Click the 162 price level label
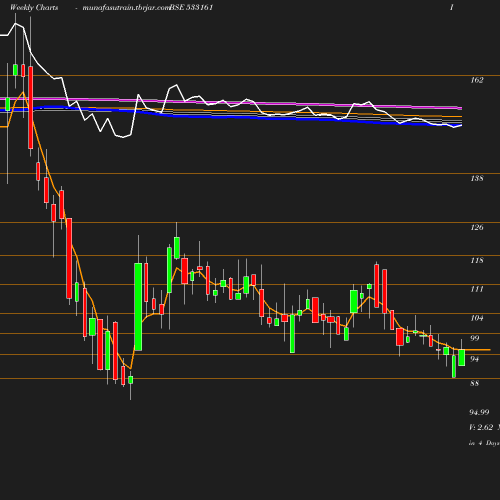Viewport: 500px width, 500px height. [x=477, y=80]
